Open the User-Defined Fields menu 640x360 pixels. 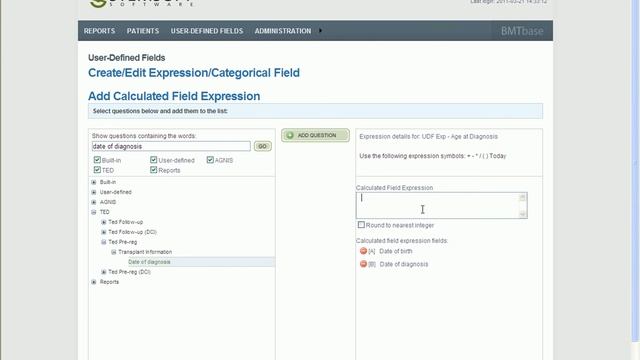207,31
